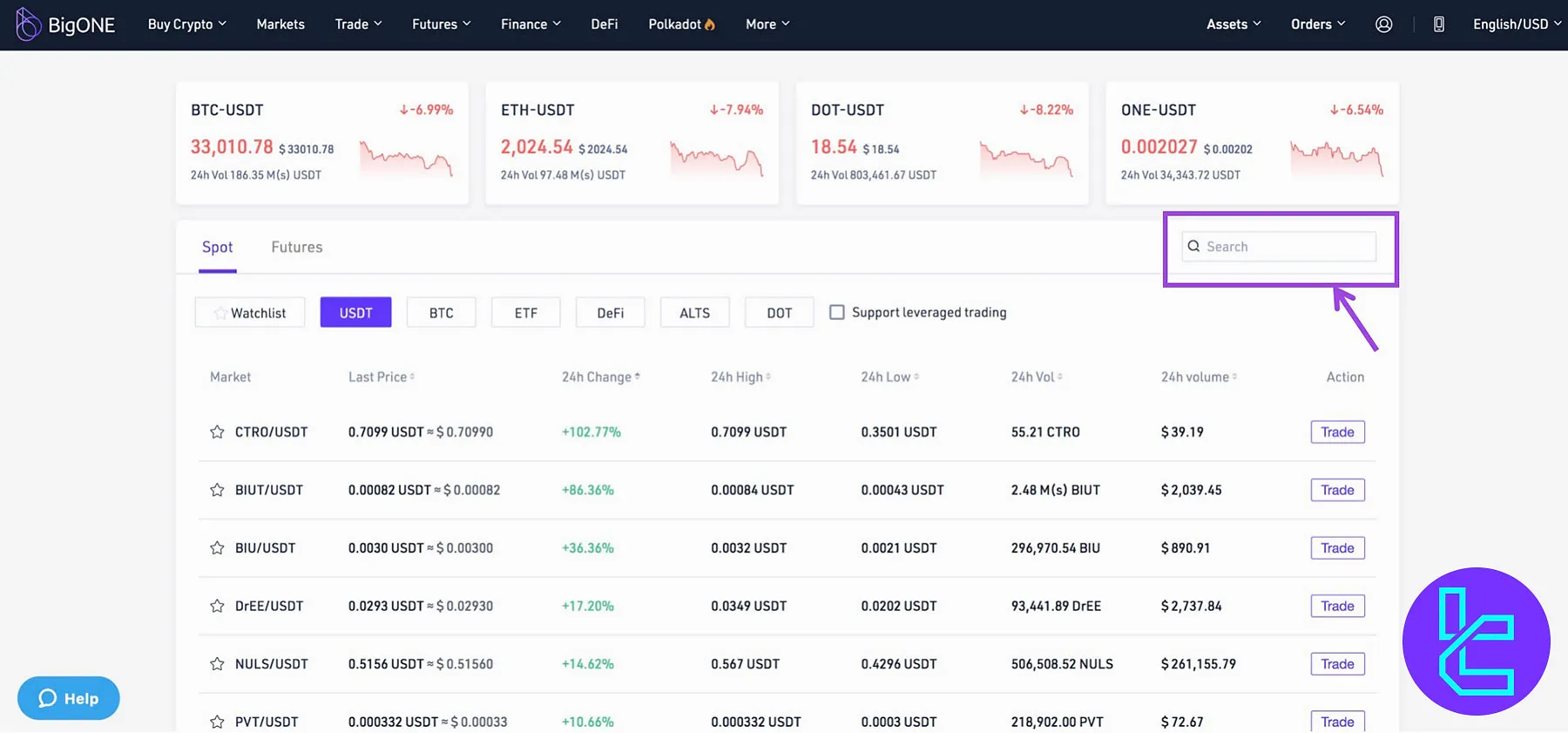Screen dimensions: 1568x733
Task: Click the NULS/USDT pair name
Action: click(x=272, y=664)
